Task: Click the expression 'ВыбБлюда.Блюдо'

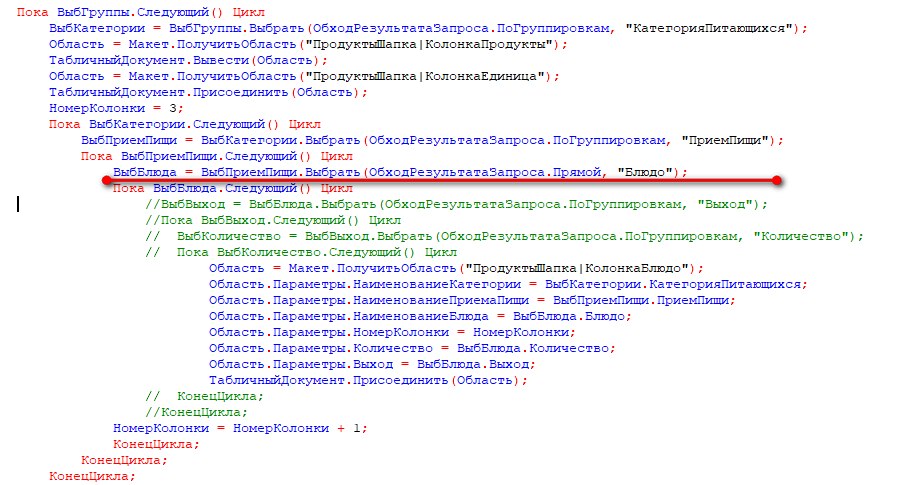Action: 568,317
